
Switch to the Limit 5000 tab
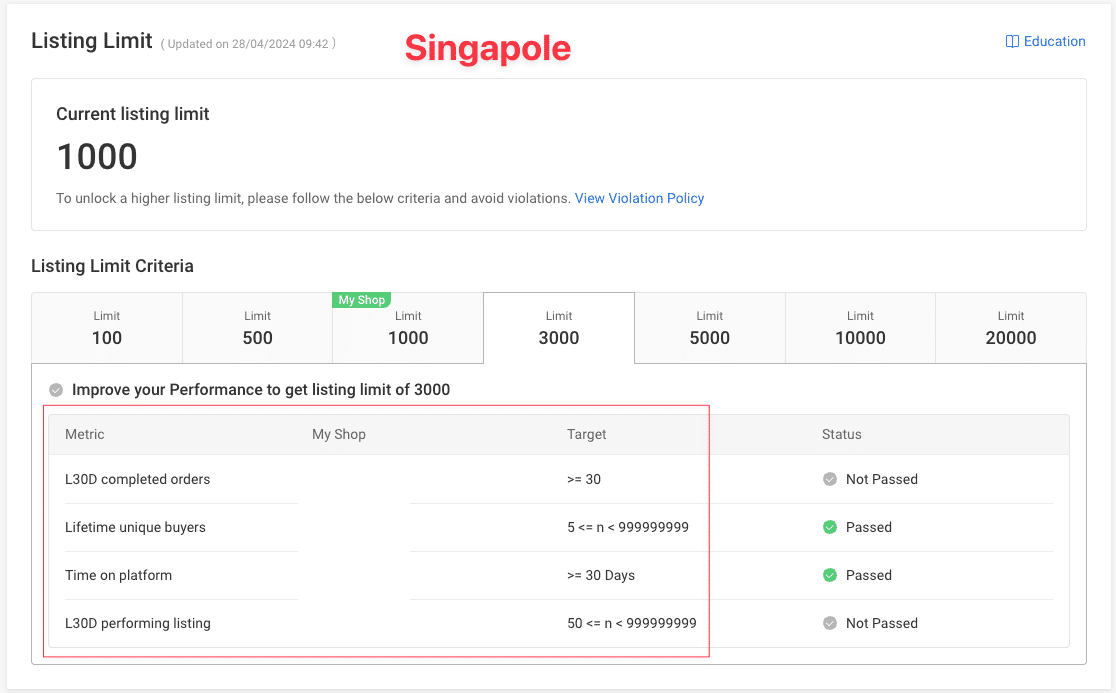[709, 328]
